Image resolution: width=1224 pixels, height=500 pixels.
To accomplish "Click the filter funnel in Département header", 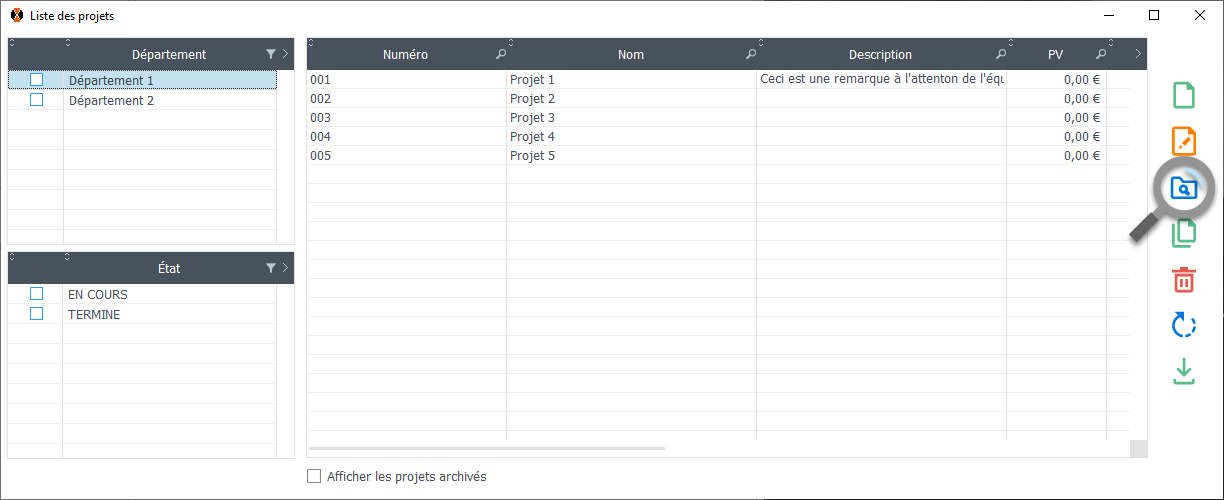I will point(270,55).
